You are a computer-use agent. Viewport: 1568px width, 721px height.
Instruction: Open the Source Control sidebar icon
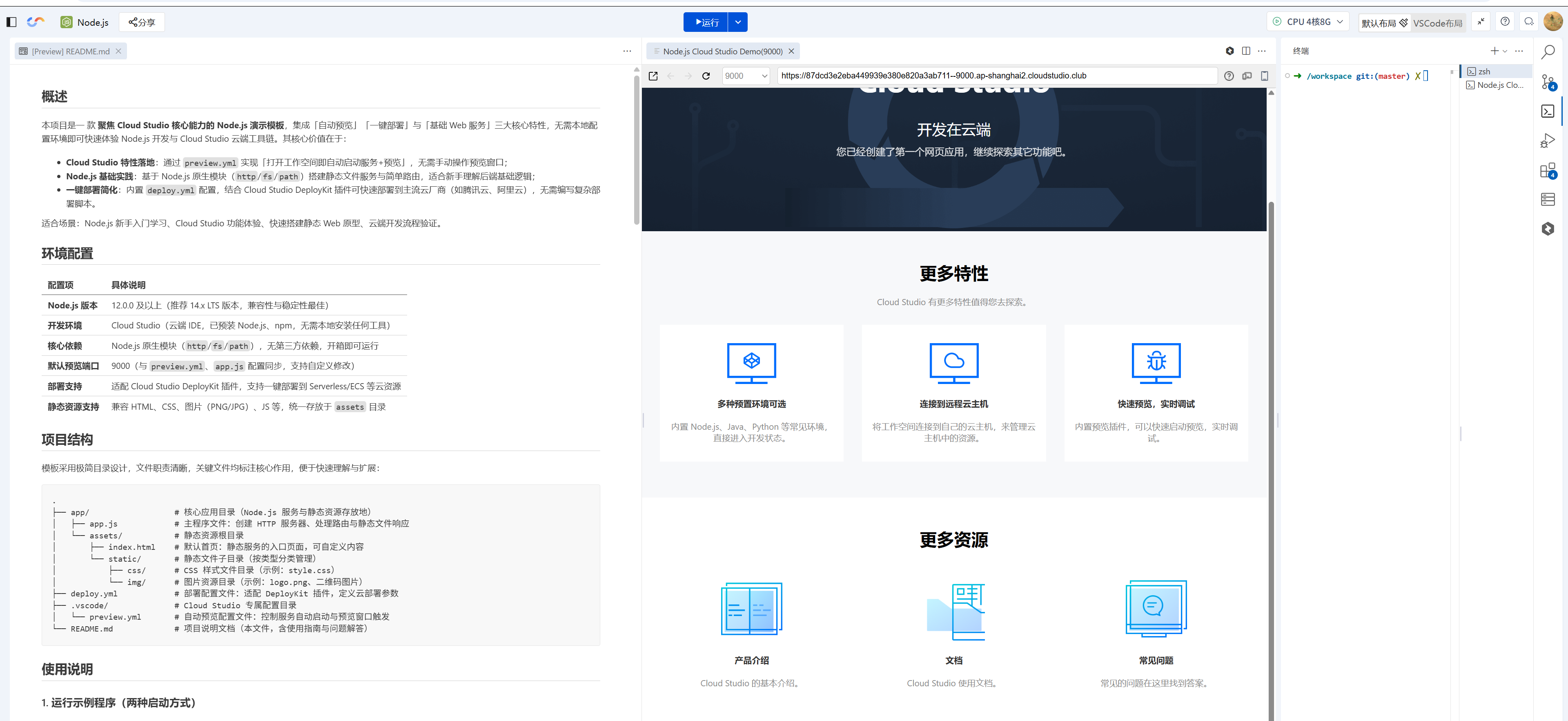coord(1548,82)
